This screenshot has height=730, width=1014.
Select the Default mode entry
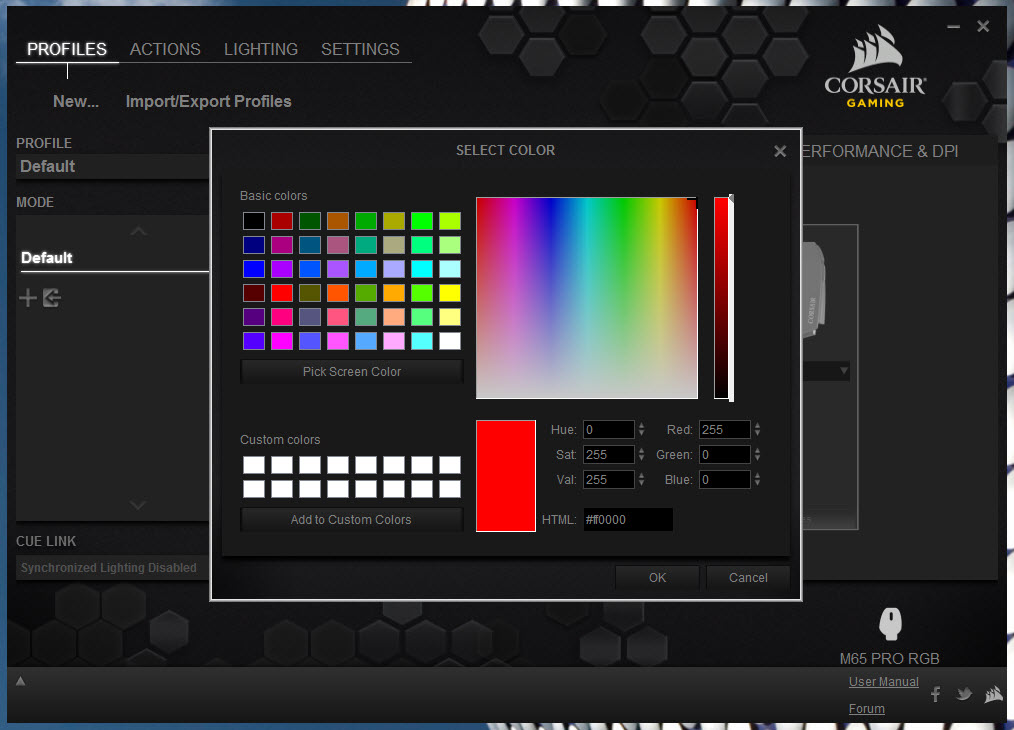[x=113, y=257]
